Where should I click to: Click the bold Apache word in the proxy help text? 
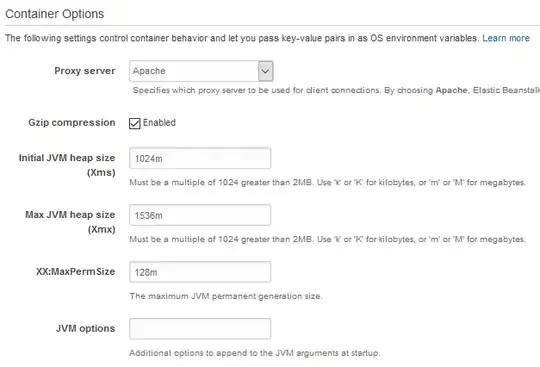coord(451,90)
